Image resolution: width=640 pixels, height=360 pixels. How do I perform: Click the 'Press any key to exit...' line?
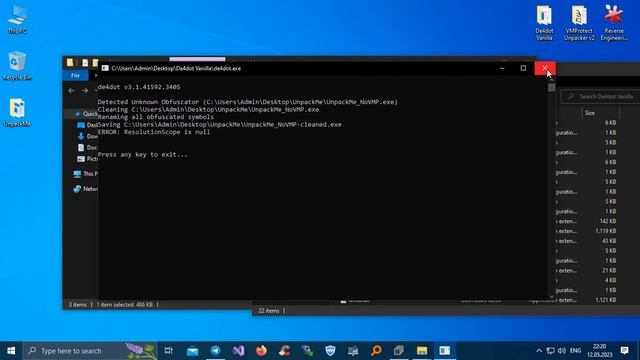142,155
